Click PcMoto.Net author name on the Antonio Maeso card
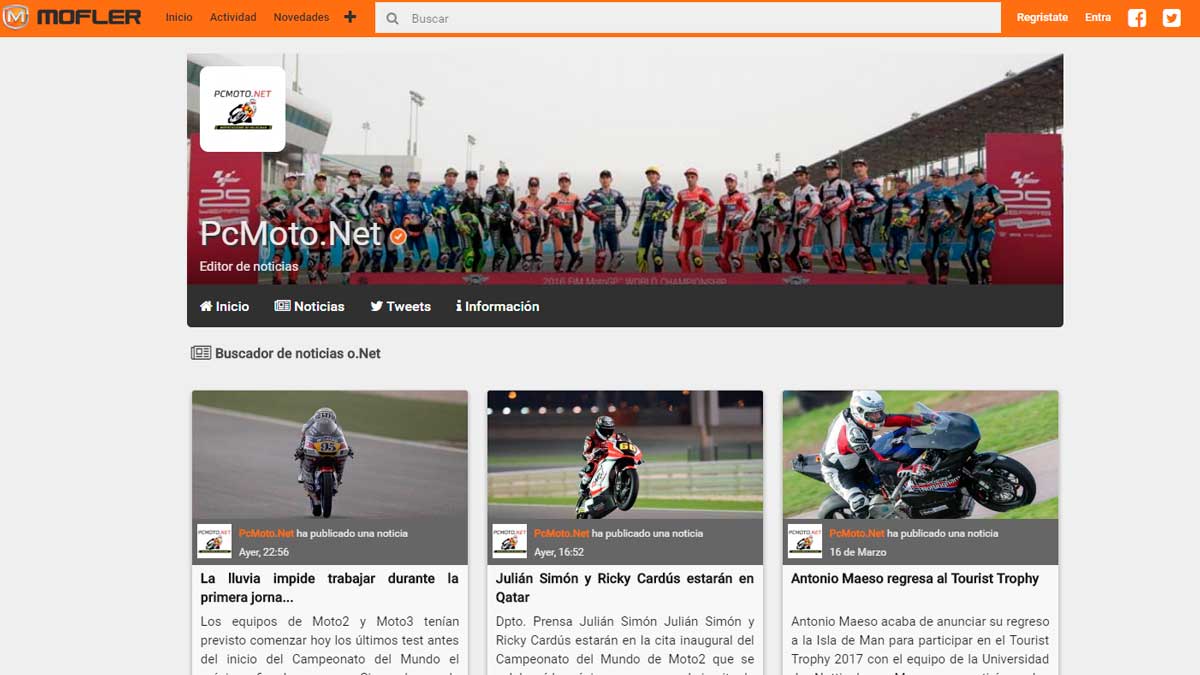 [x=857, y=533]
